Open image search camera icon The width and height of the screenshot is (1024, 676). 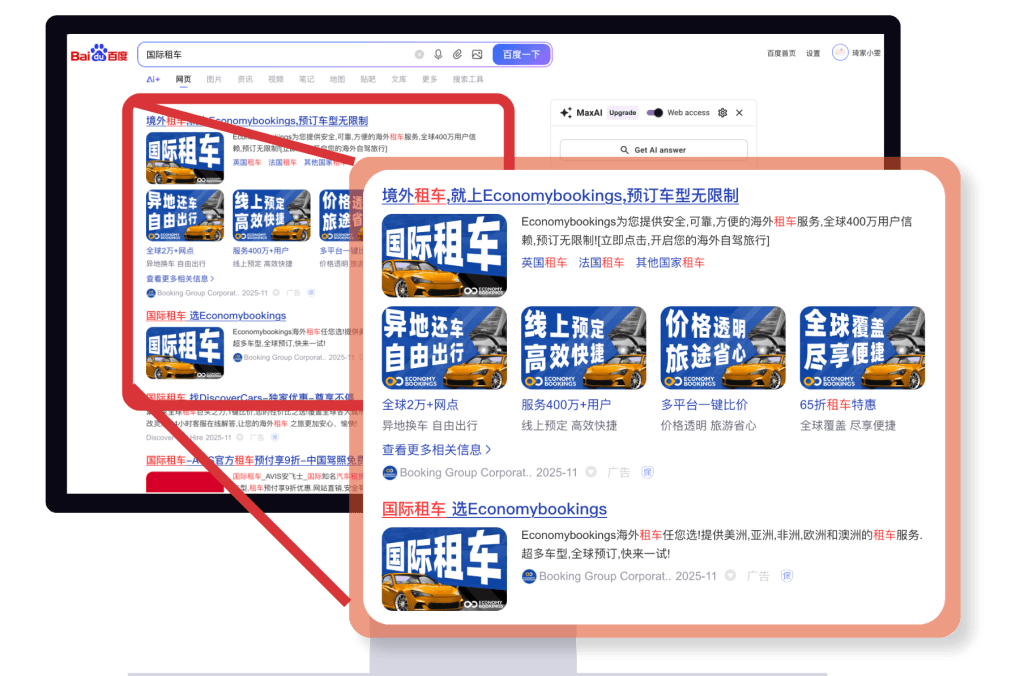[477, 54]
